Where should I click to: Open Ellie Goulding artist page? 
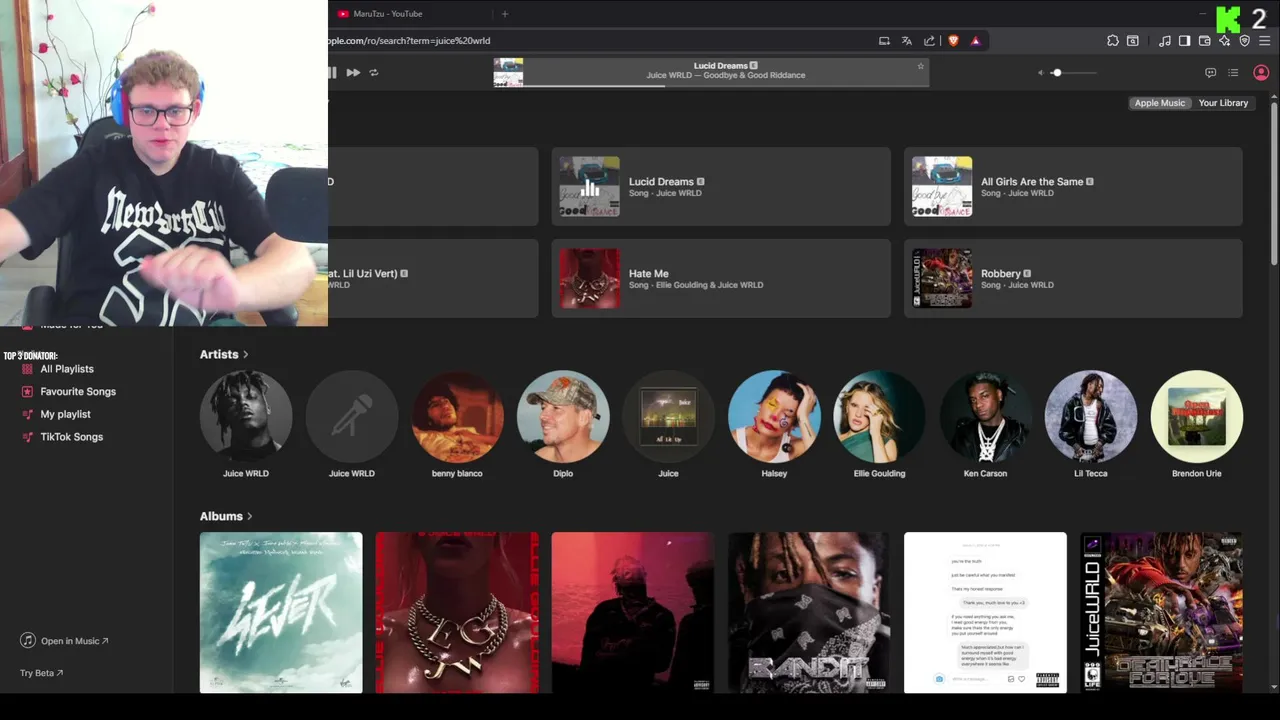879,417
